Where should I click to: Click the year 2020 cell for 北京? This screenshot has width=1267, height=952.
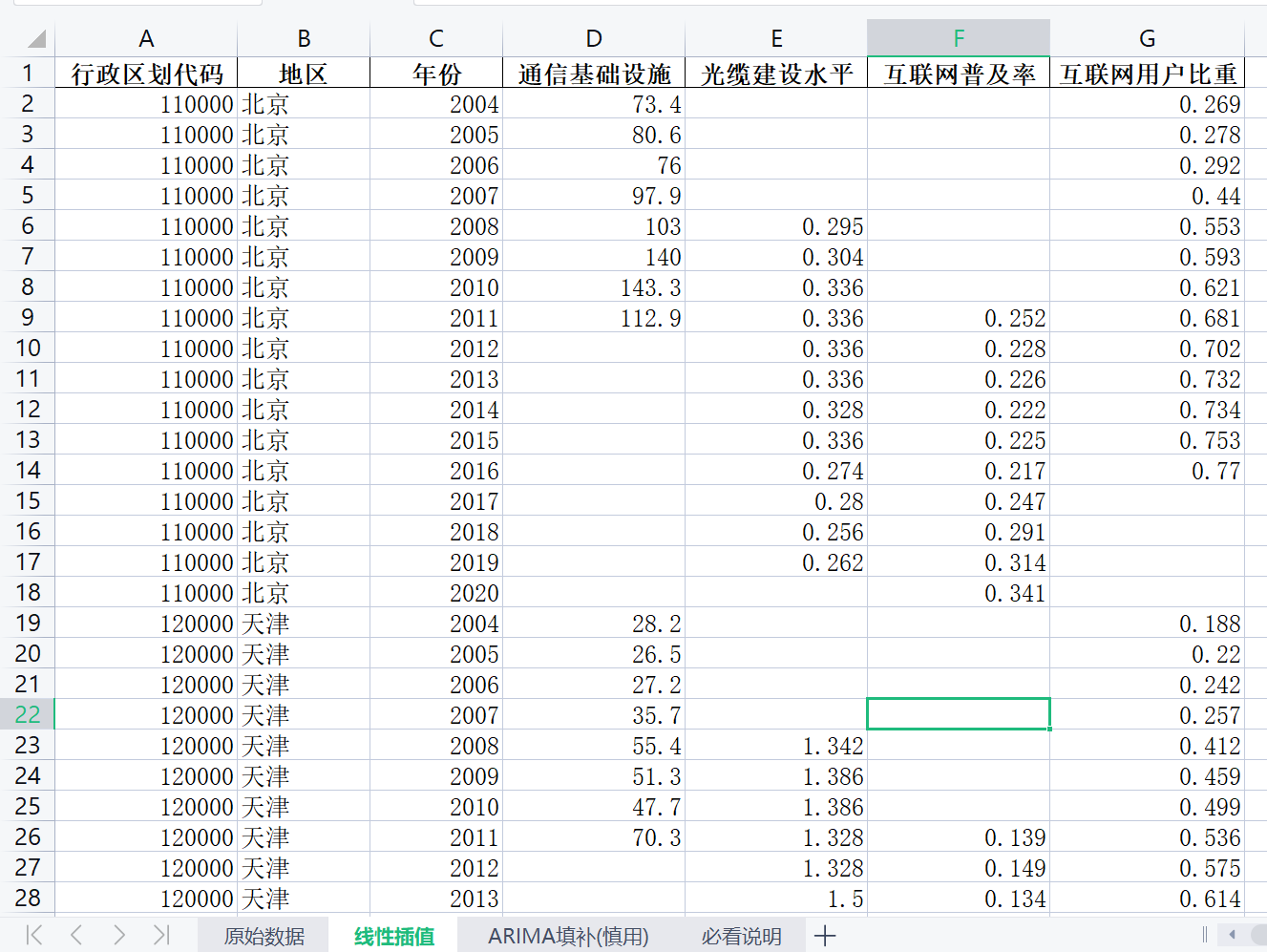(436, 592)
